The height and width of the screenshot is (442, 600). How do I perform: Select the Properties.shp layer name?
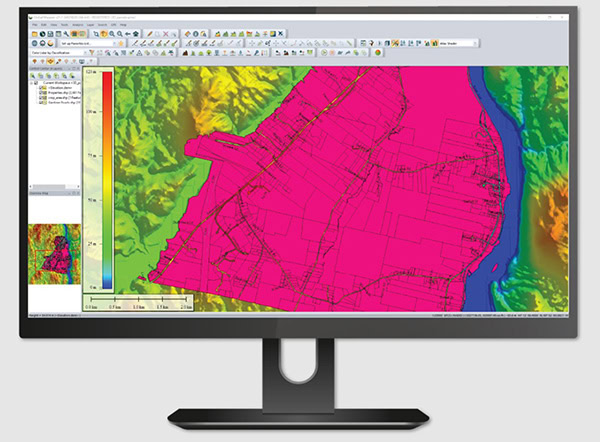(x=64, y=93)
